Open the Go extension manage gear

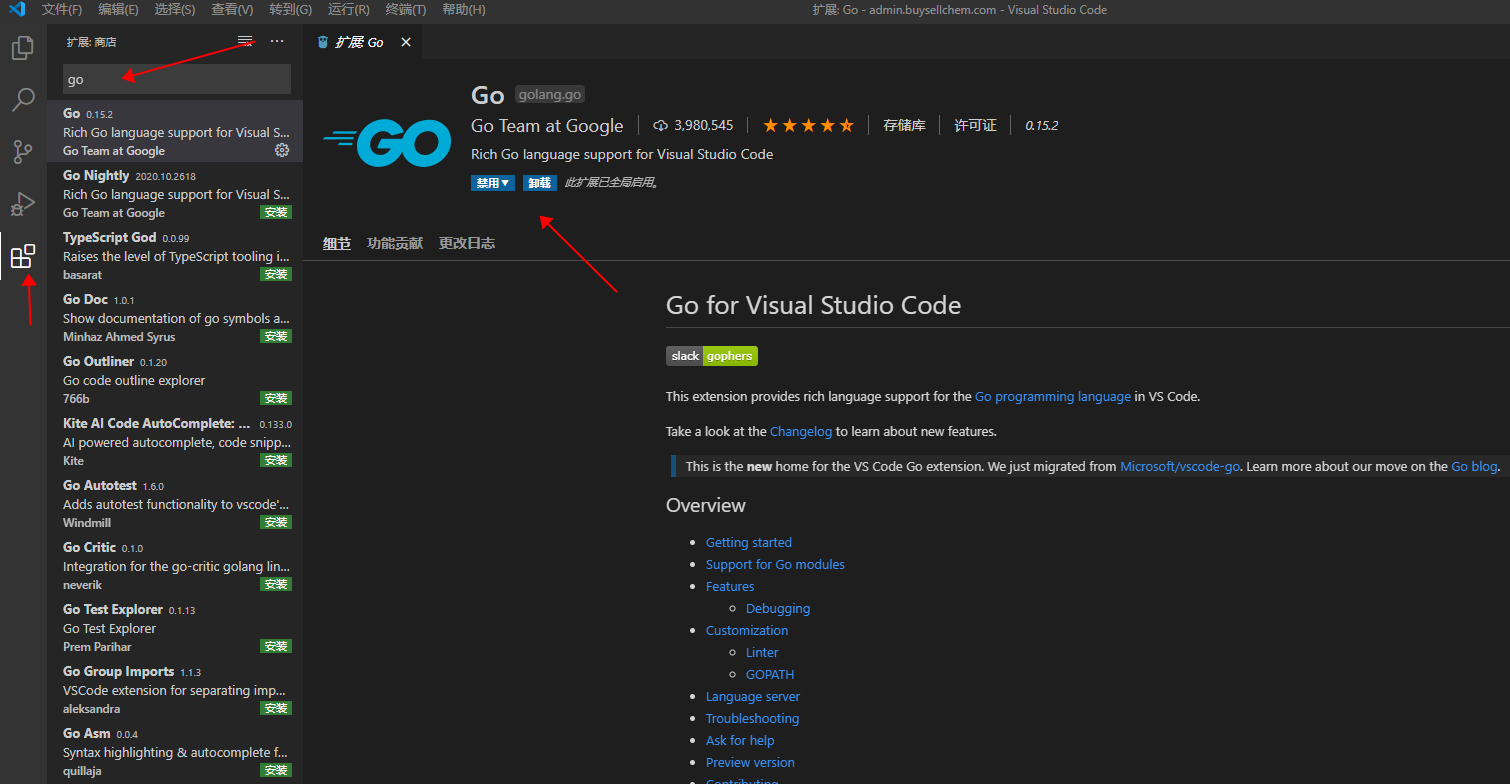click(x=282, y=150)
